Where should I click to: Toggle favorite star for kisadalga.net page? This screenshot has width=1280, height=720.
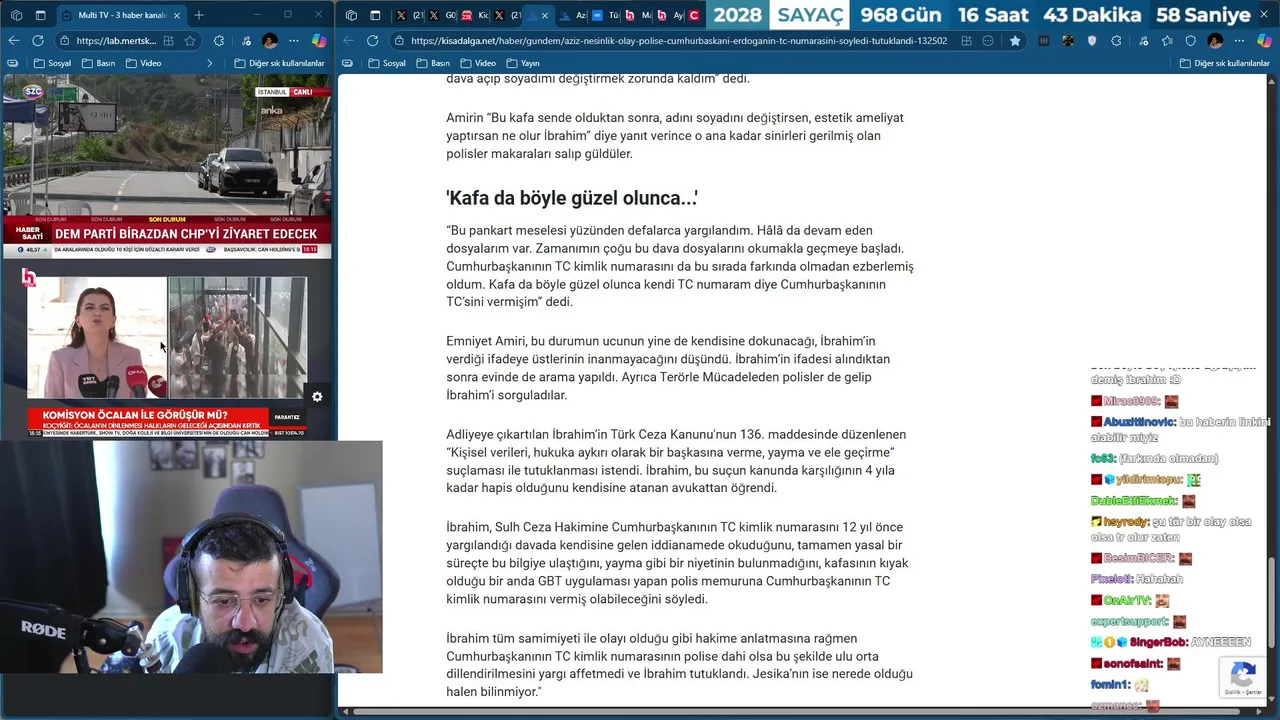(x=1015, y=41)
